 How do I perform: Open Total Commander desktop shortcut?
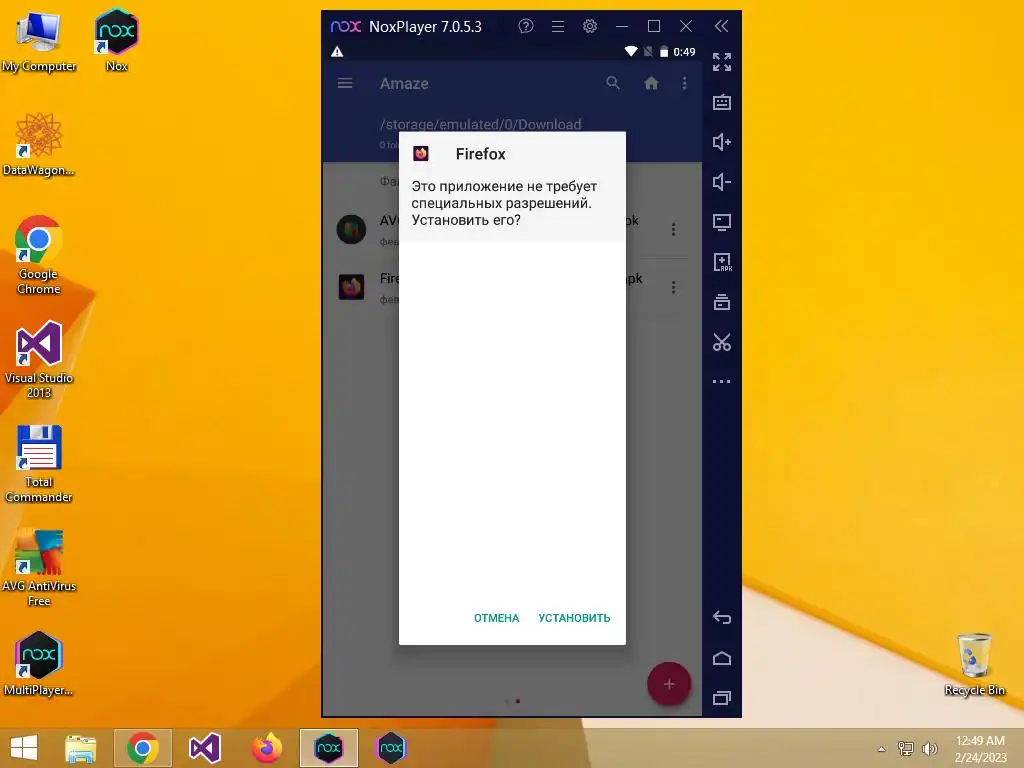pos(39,464)
